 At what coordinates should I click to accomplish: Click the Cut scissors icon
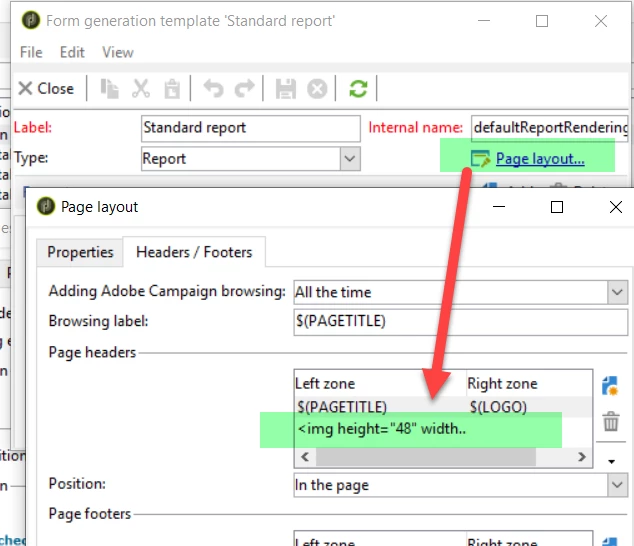141,89
